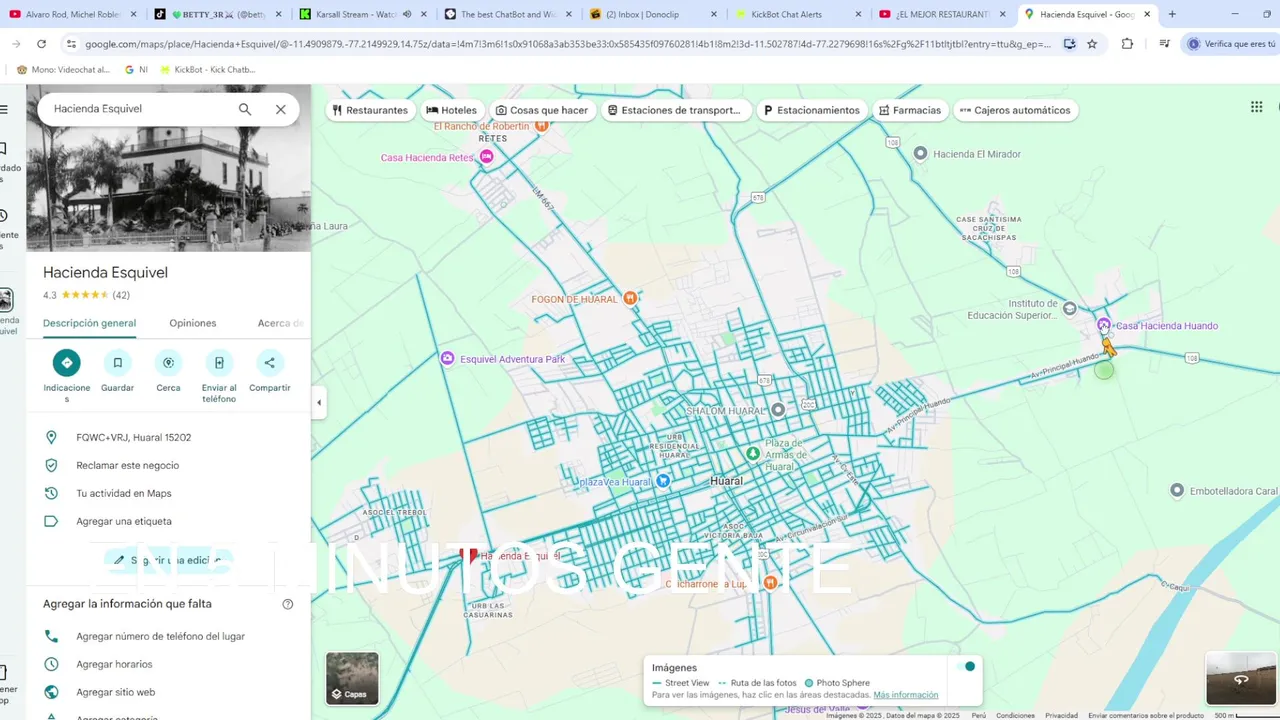Click the Cerca nearby icon

coord(168,362)
